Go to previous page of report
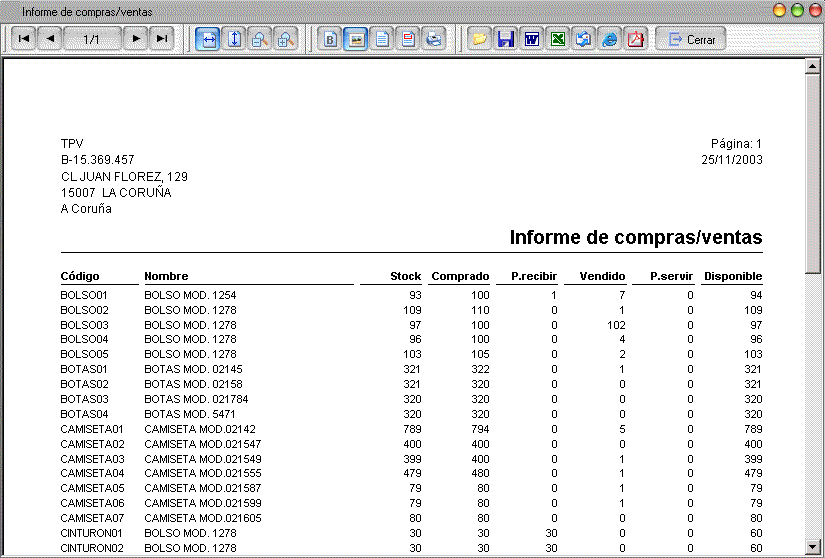 (x=50, y=39)
